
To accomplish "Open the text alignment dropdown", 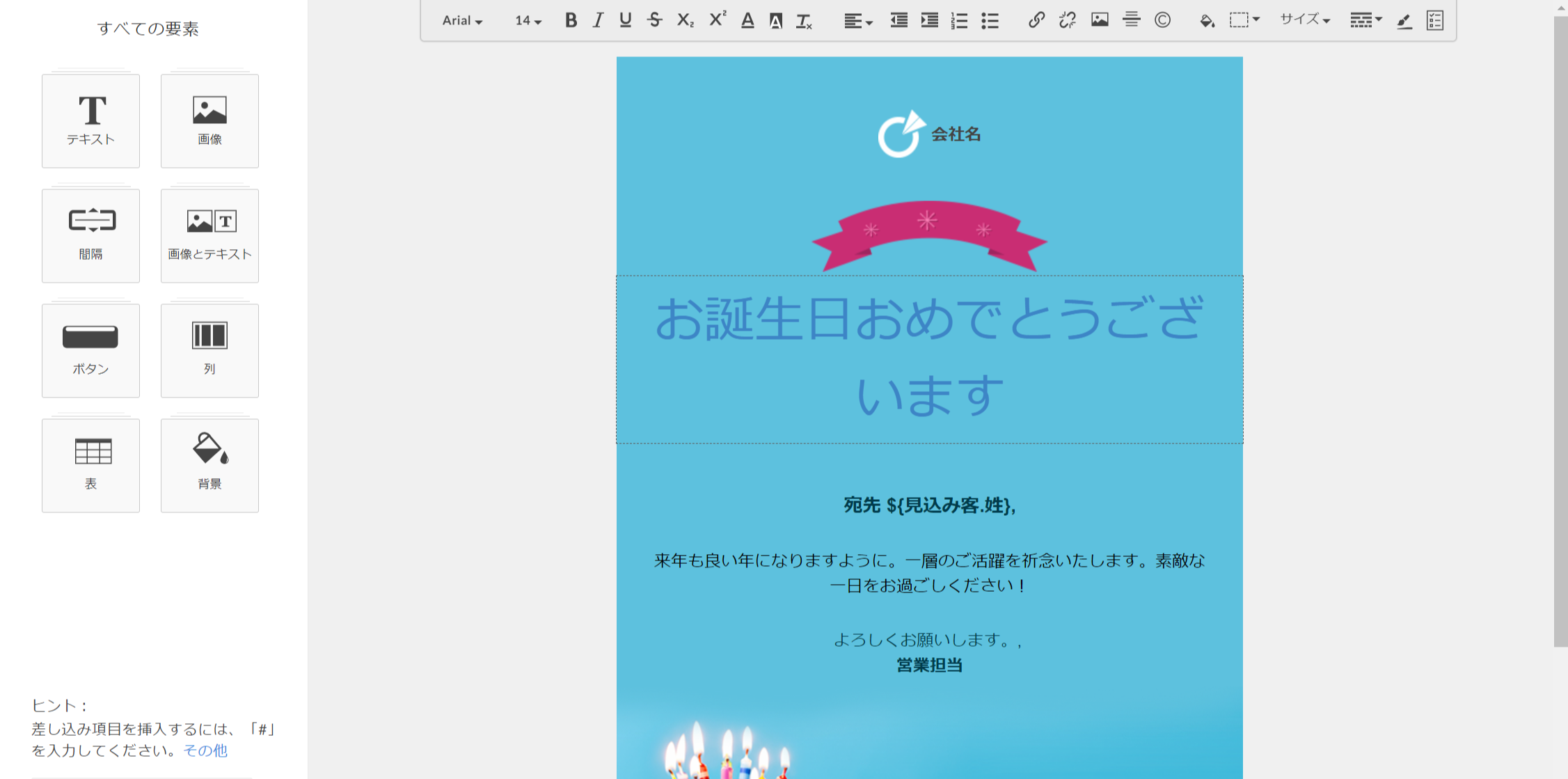I will (x=857, y=21).
